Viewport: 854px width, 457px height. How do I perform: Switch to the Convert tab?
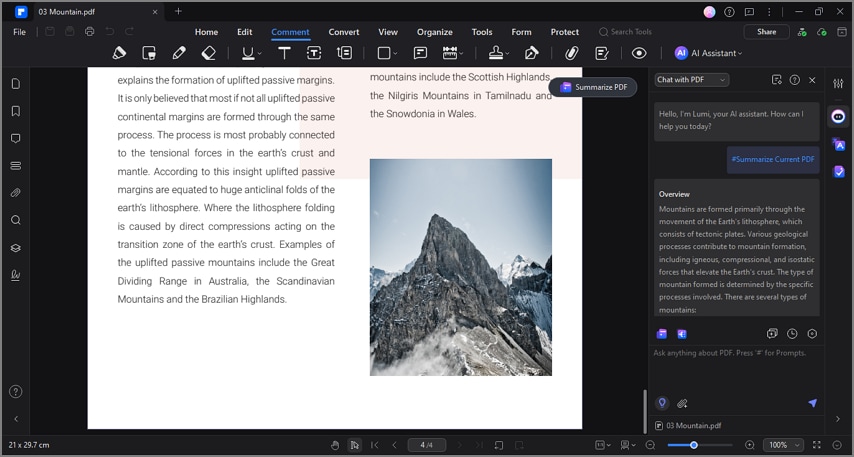coord(344,32)
